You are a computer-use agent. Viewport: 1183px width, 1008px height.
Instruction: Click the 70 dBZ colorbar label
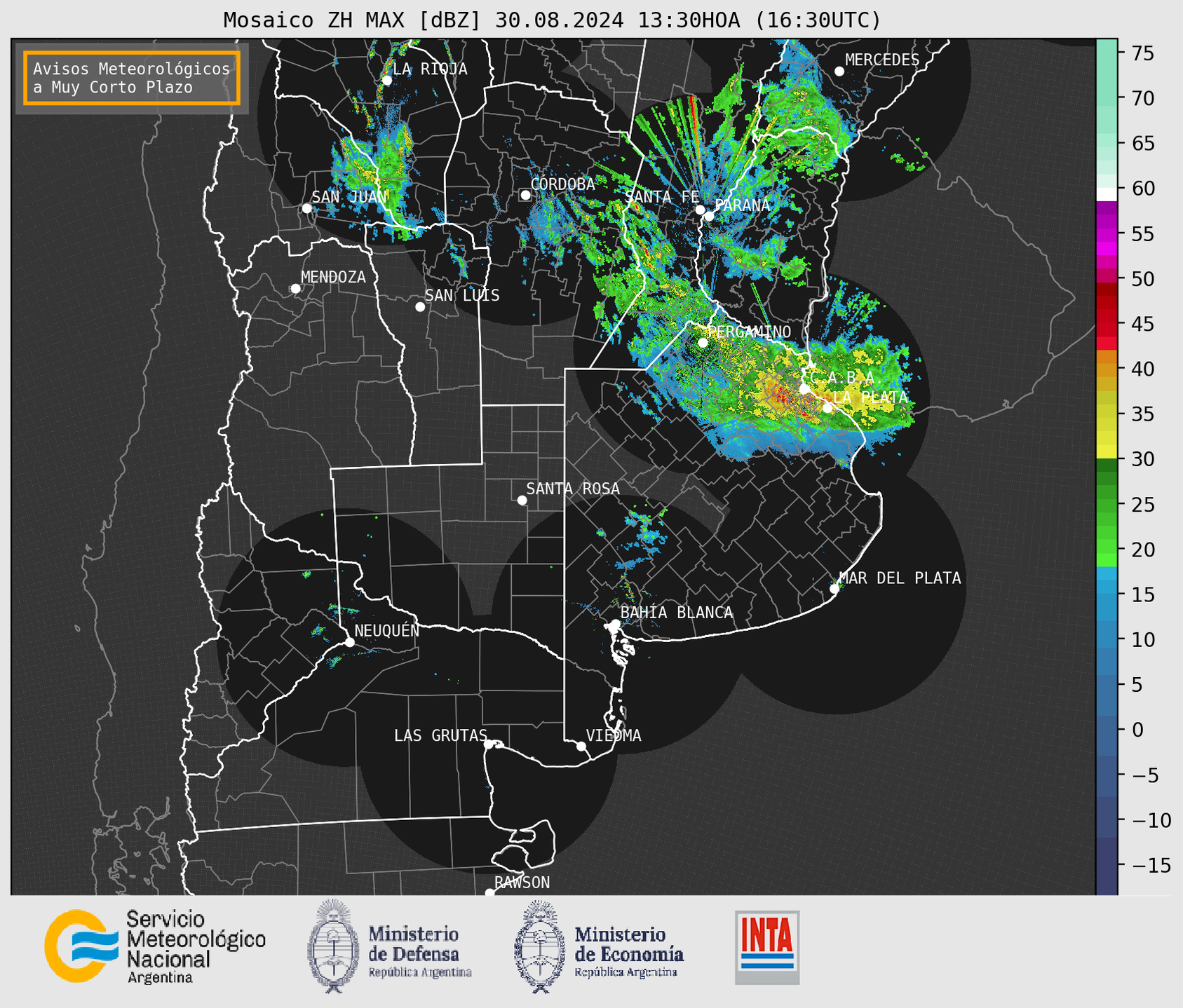[x=1143, y=99]
